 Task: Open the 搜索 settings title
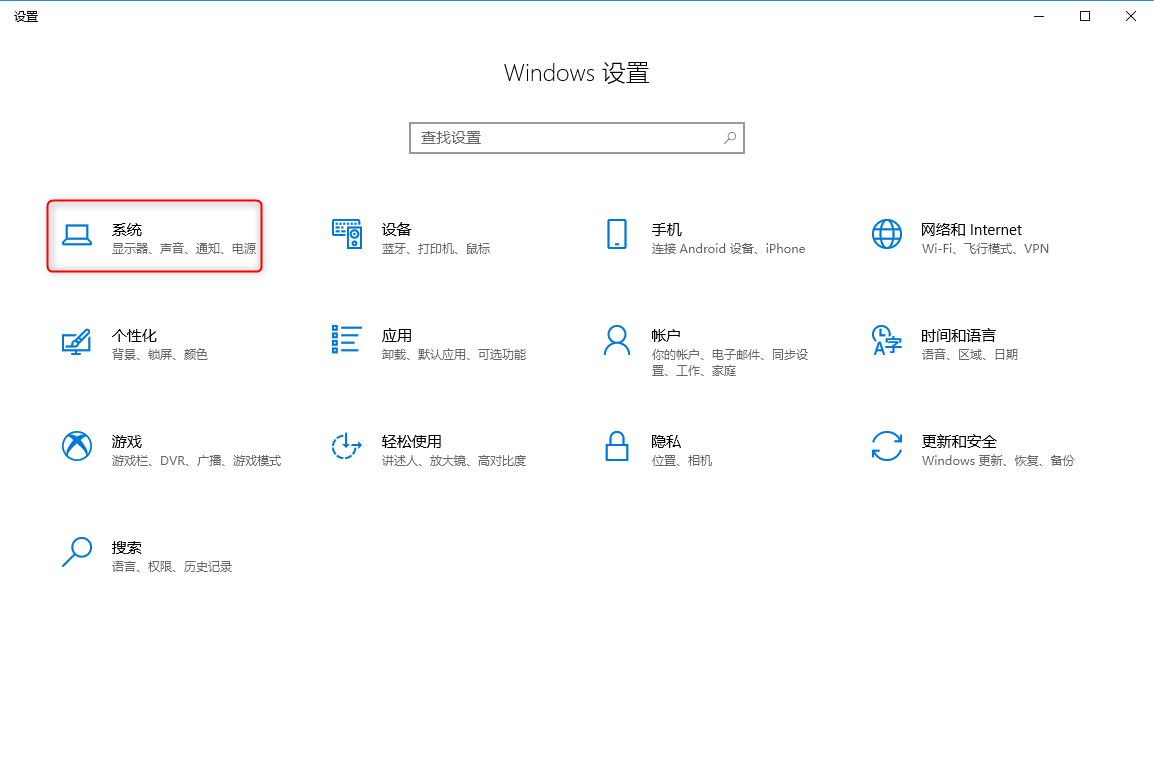[x=127, y=547]
